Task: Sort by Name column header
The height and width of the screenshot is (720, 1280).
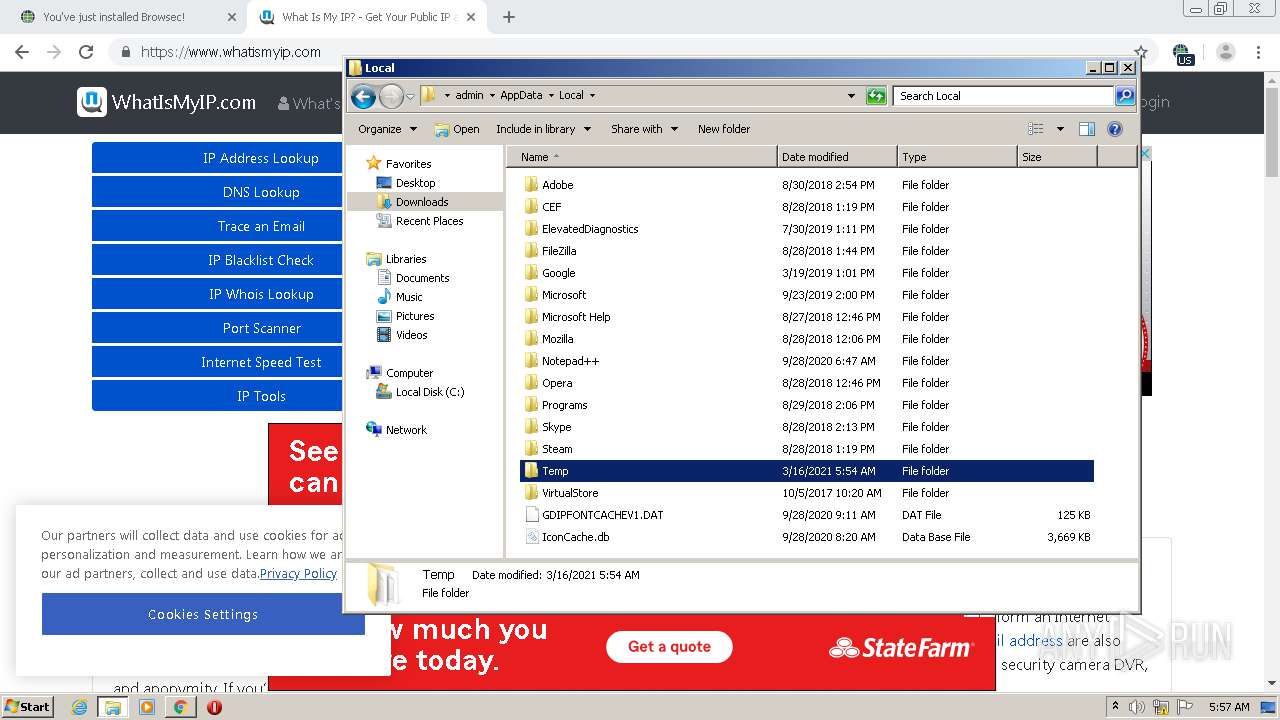Action: point(641,157)
